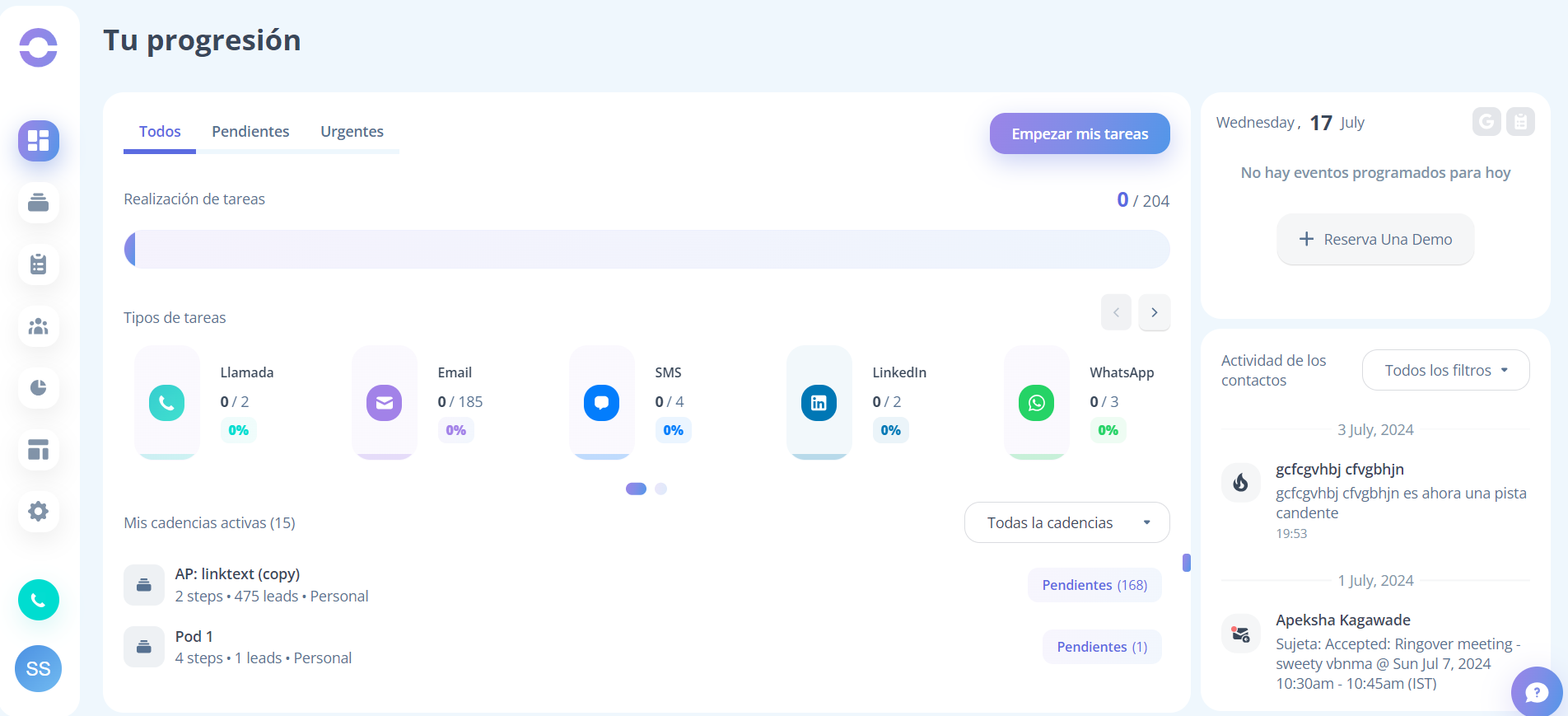The image size is (1568, 716).
Task: Click the Llamada 0% badge
Action: click(x=239, y=430)
